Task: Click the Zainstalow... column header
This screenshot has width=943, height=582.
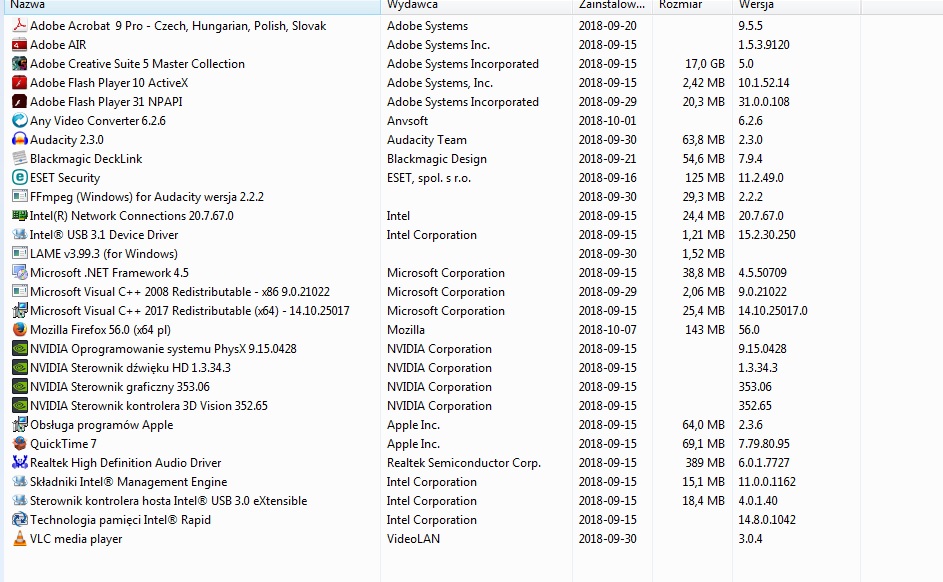Action: tap(612, 5)
